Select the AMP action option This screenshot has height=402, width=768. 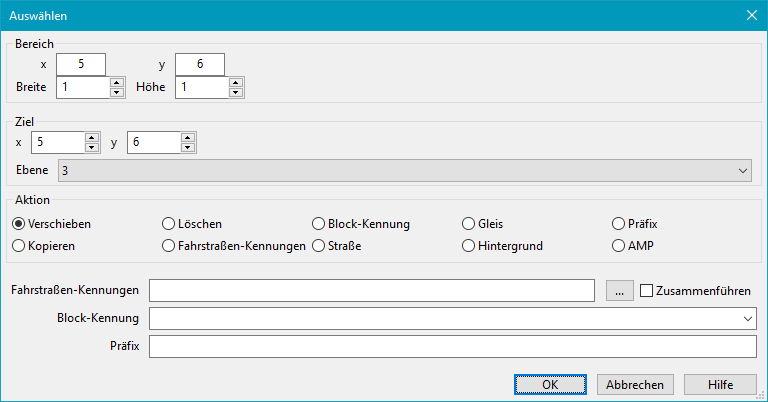[x=619, y=245]
